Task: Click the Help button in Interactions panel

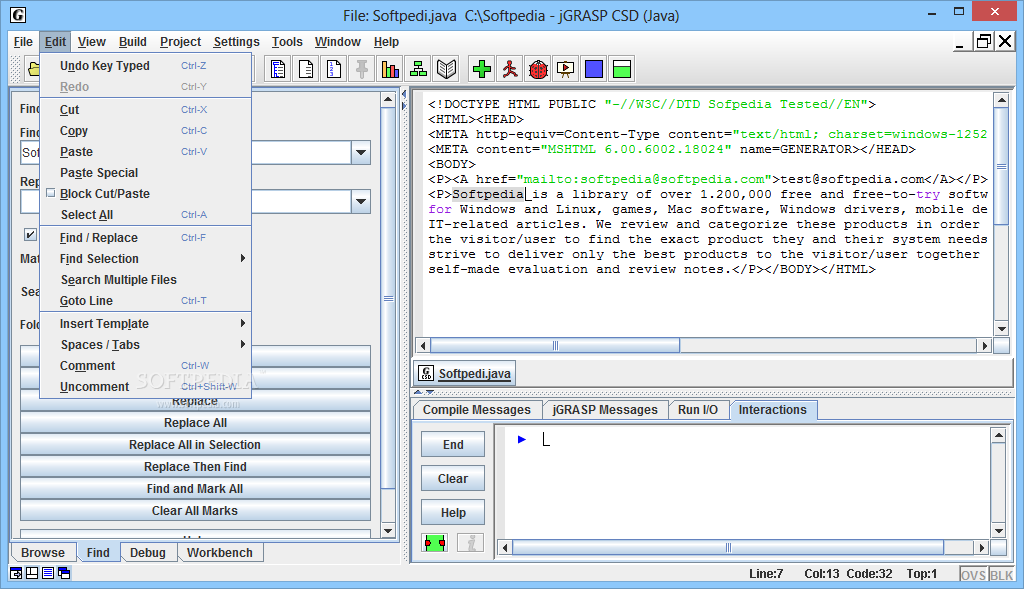Action: pyautogui.click(x=453, y=513)
